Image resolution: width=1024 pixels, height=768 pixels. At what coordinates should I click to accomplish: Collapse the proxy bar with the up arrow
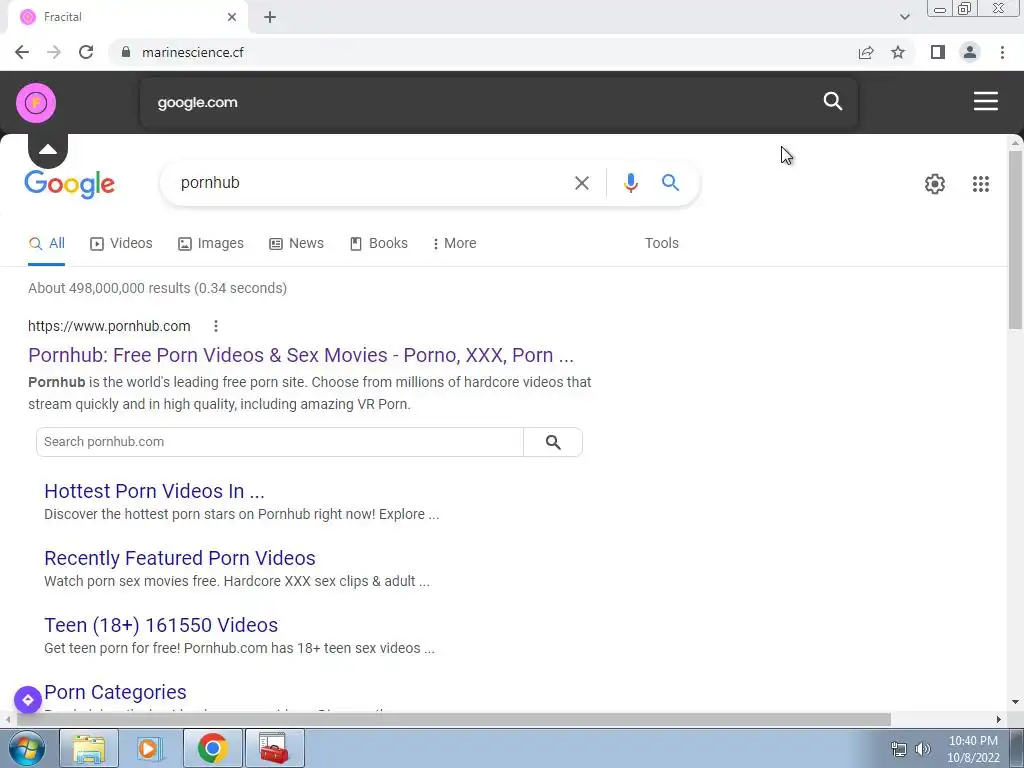coord(48,150)
